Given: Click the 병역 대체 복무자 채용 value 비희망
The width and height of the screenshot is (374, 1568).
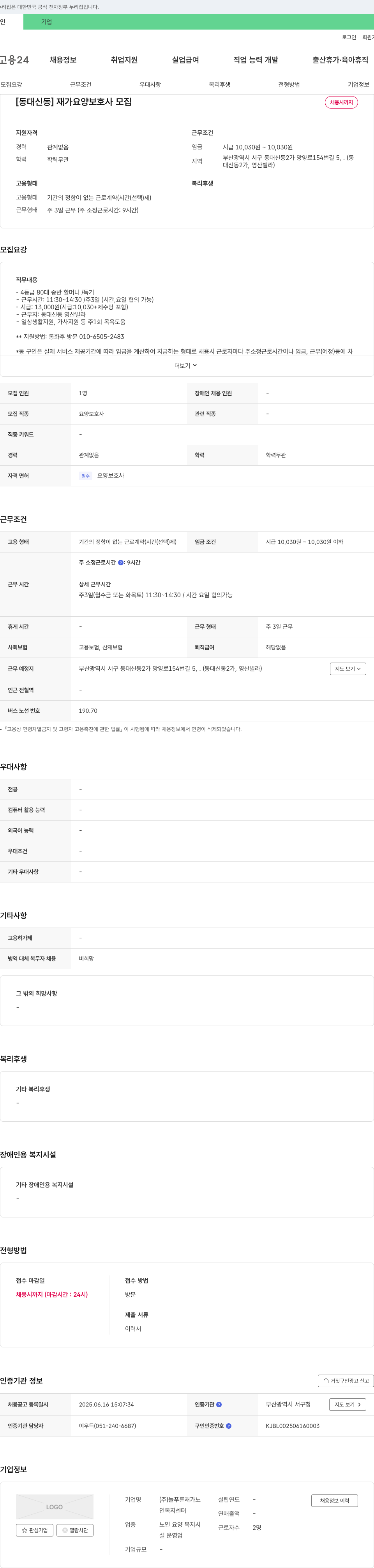Looking at the screenshot, I should coord(86,959).
